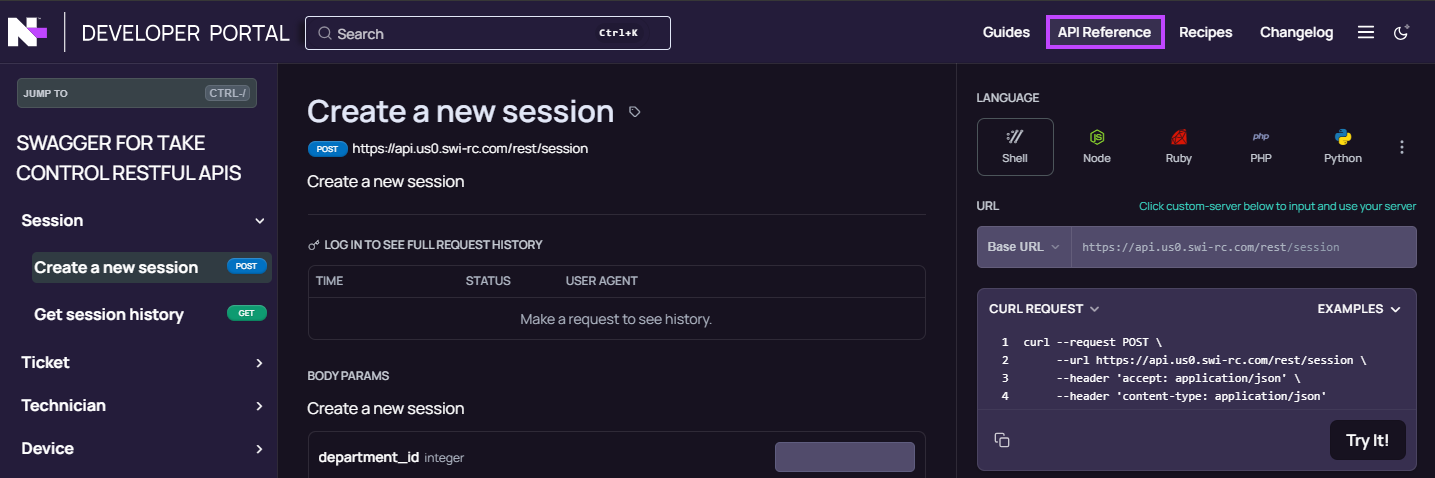Copy the cURL request code

point(1002,440)
